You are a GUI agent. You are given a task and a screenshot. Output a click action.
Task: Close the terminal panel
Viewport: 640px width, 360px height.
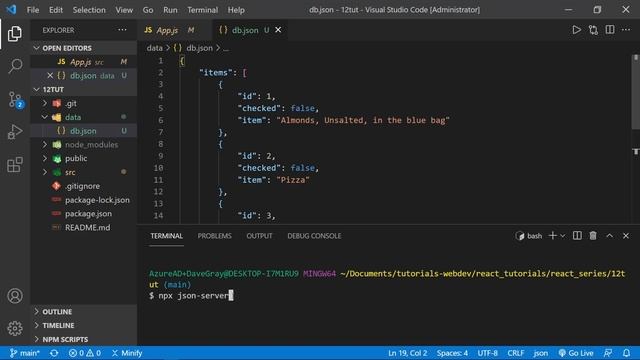point(626,236)
